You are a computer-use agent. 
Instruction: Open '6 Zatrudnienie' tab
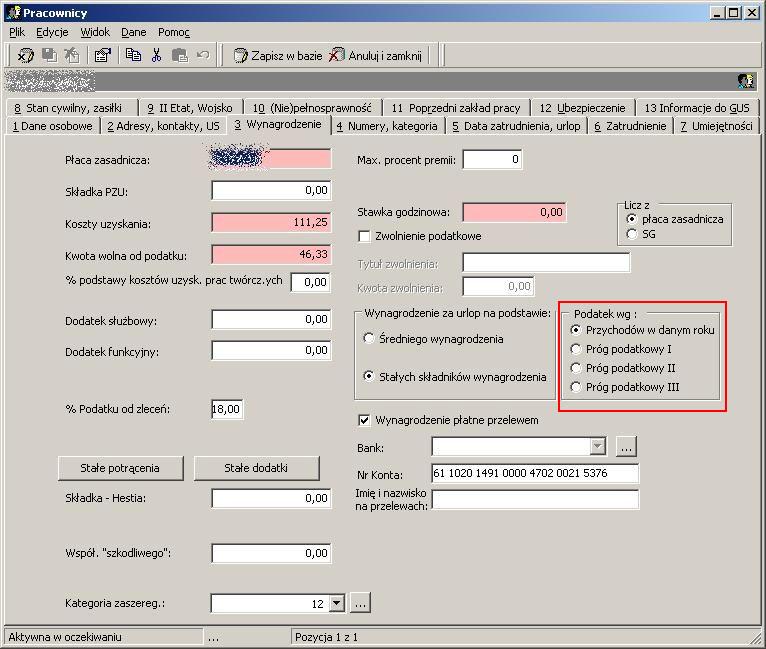pos(630,126)
